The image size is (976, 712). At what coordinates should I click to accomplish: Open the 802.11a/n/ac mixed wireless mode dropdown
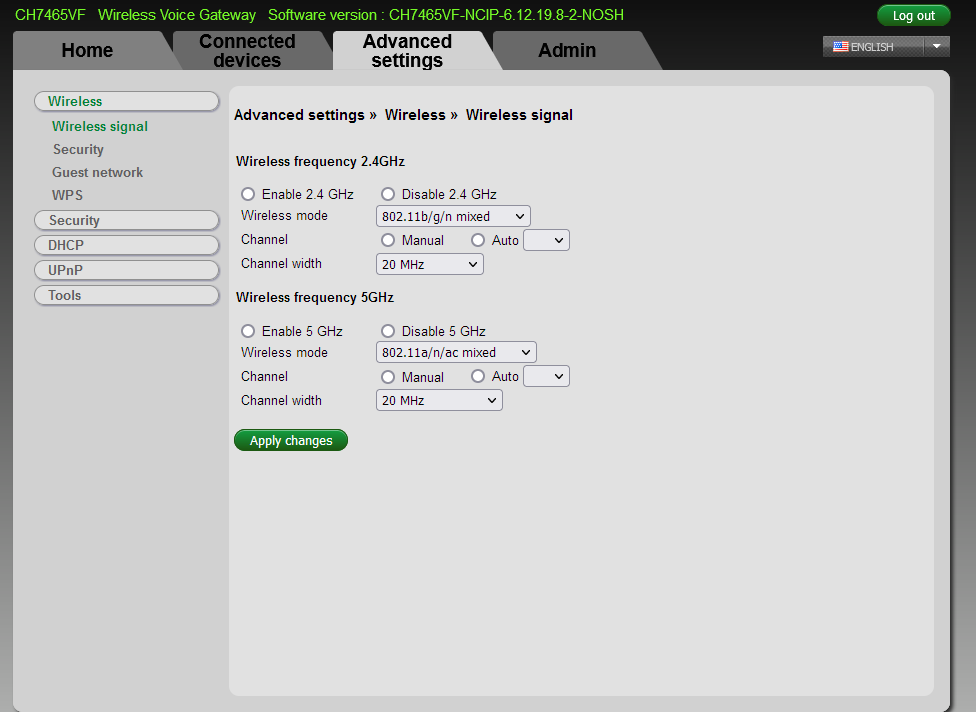point(456,352)
